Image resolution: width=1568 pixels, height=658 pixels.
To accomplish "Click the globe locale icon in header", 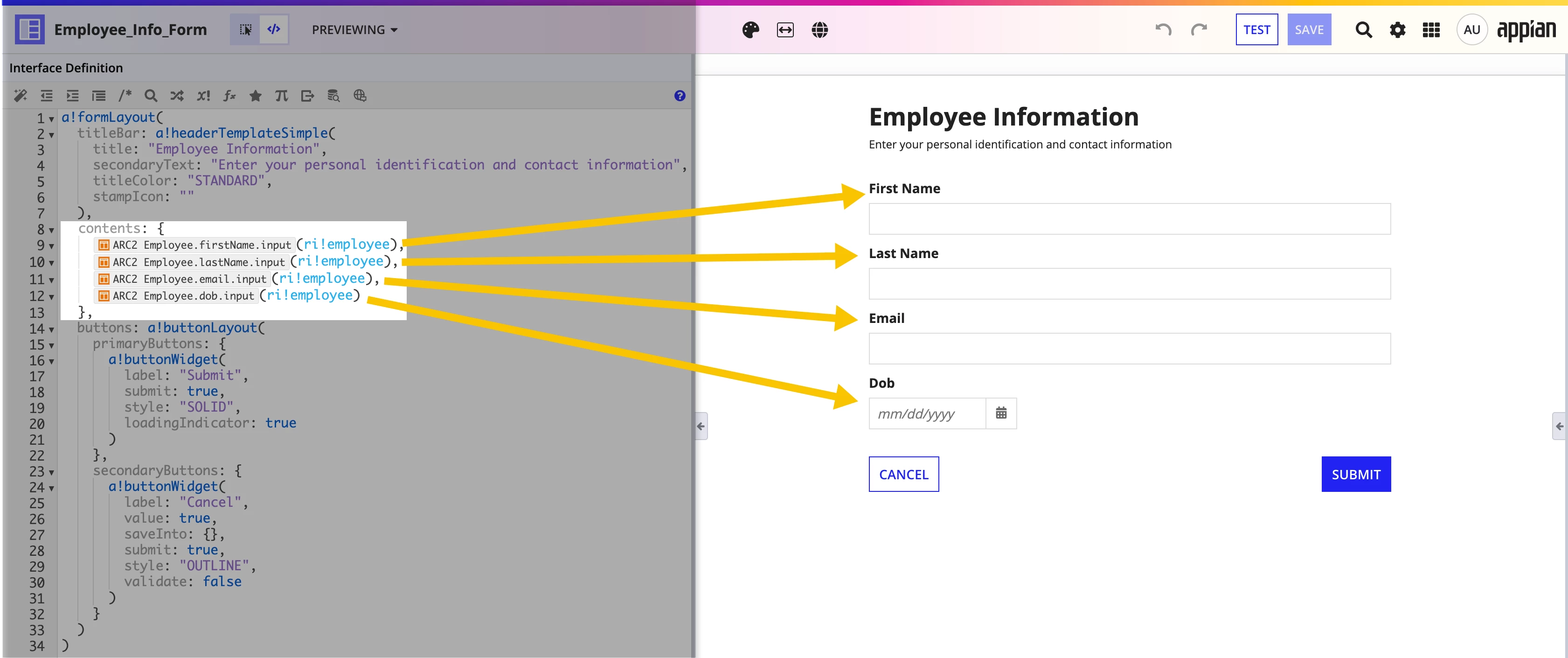I will point(820,30).
